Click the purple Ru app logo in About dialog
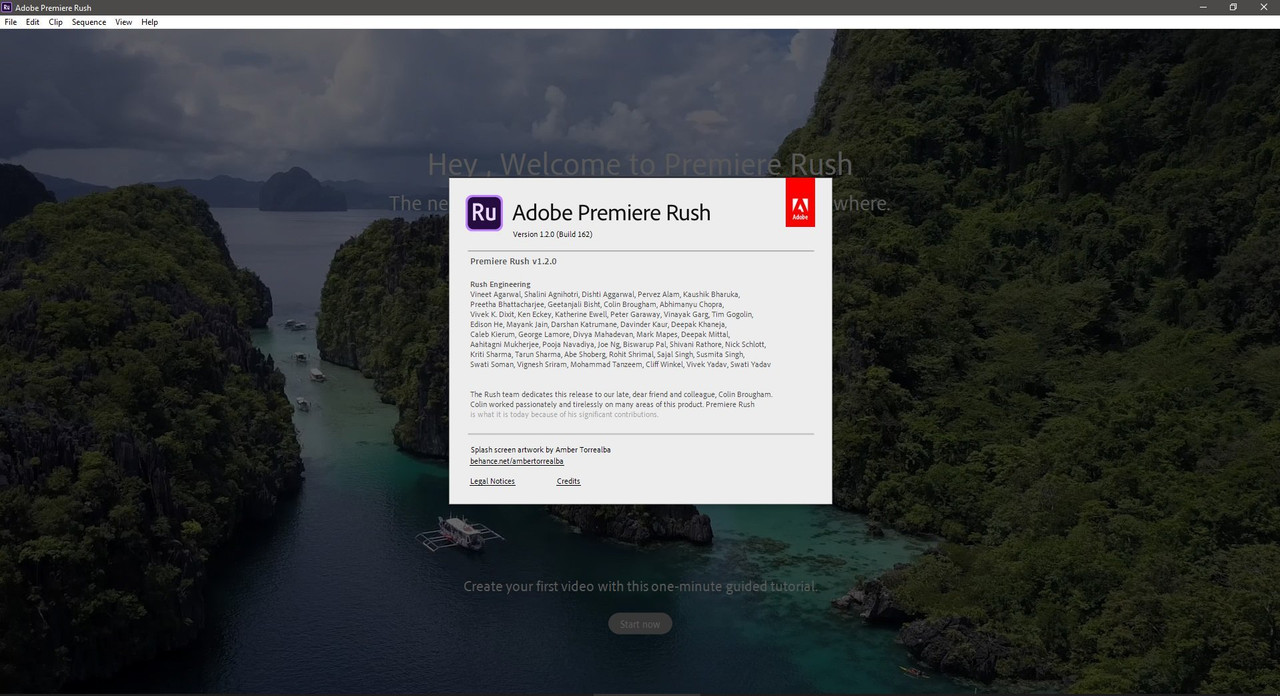The image size is (1280, 696). 484,213
